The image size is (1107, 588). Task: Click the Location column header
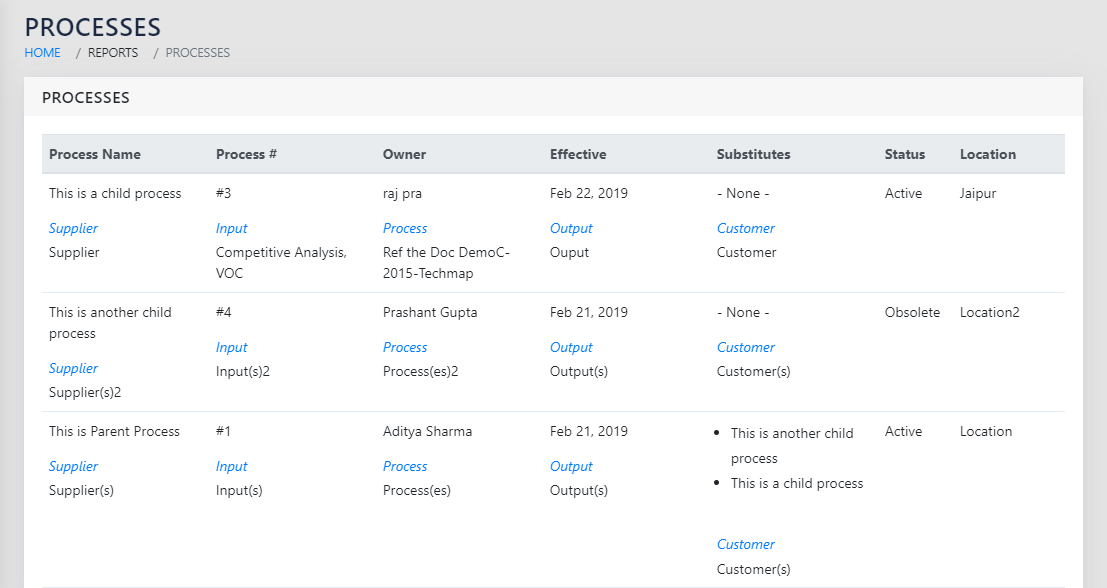(x=987, y=154)
